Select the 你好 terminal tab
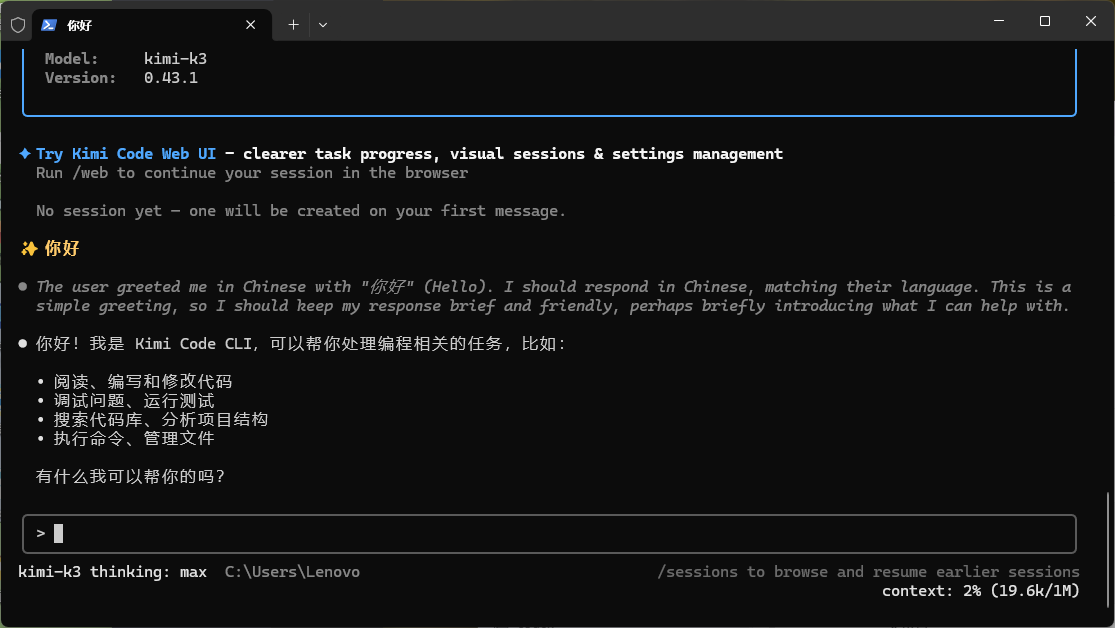The image size is (1115, 628). tap(152, 25)
